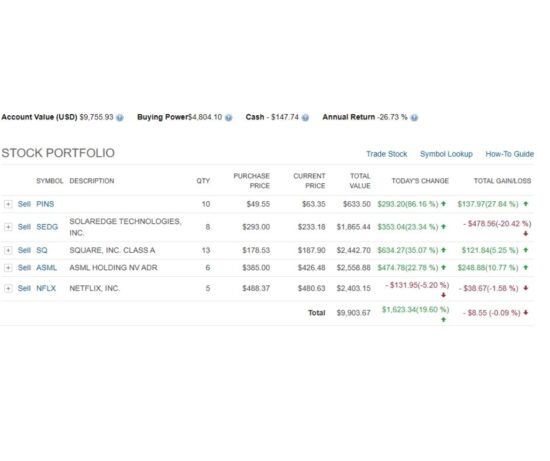The height and width of the screenshot is (461, 550).
Task: Click the NFLX purchase price $488.37
Action: click(256, 288)
